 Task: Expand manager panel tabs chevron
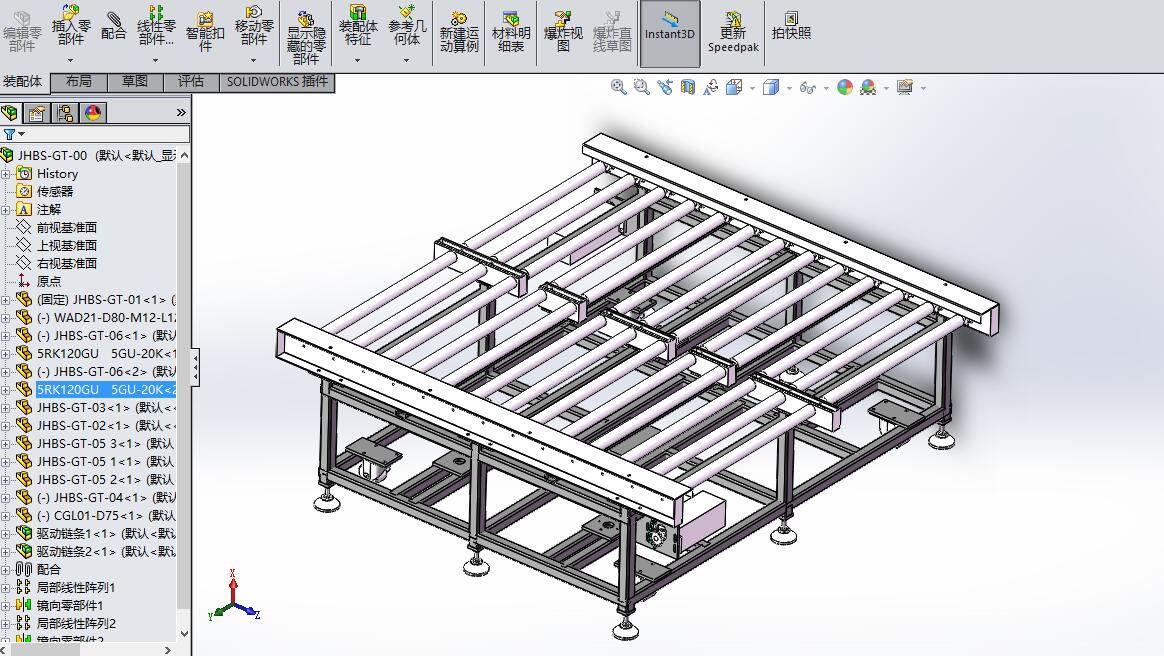coord(181,113)
